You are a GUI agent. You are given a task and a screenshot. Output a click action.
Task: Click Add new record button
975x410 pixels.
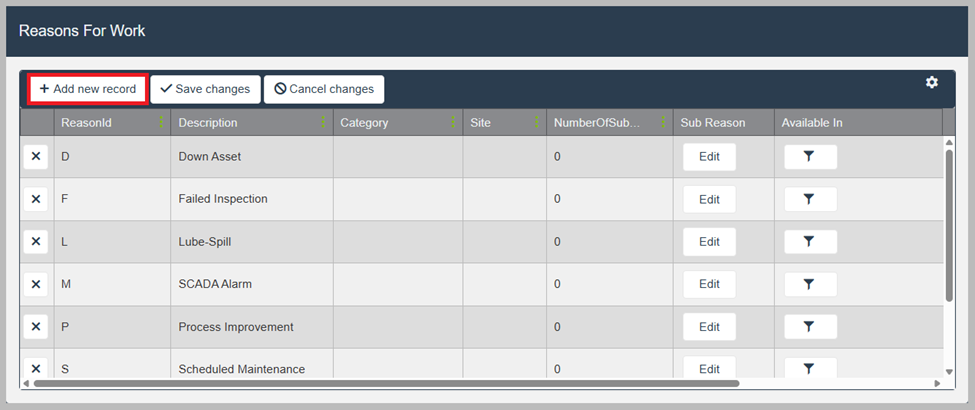pyautogui.click(x=88, y=89)
